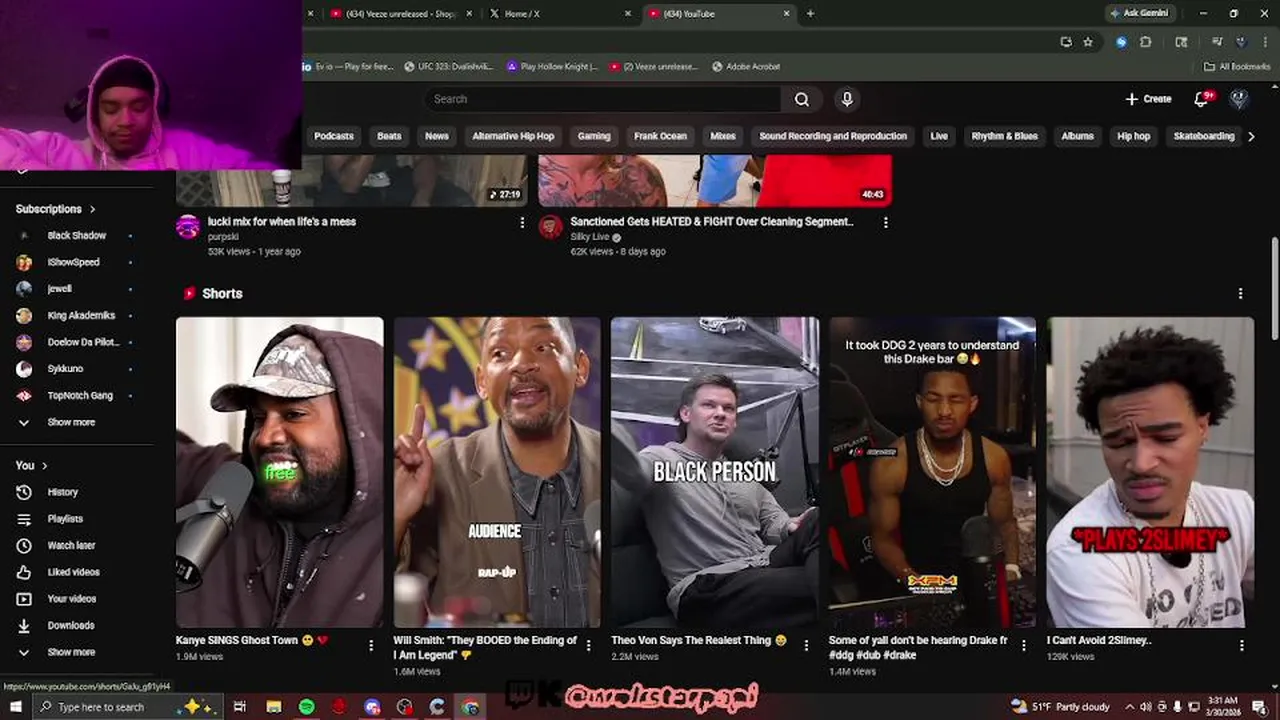Image resolution: width=1280 pixels, height=720 pixels.
Task: Select the Skateboarding chip
Action: click(x=1204, y=136)
